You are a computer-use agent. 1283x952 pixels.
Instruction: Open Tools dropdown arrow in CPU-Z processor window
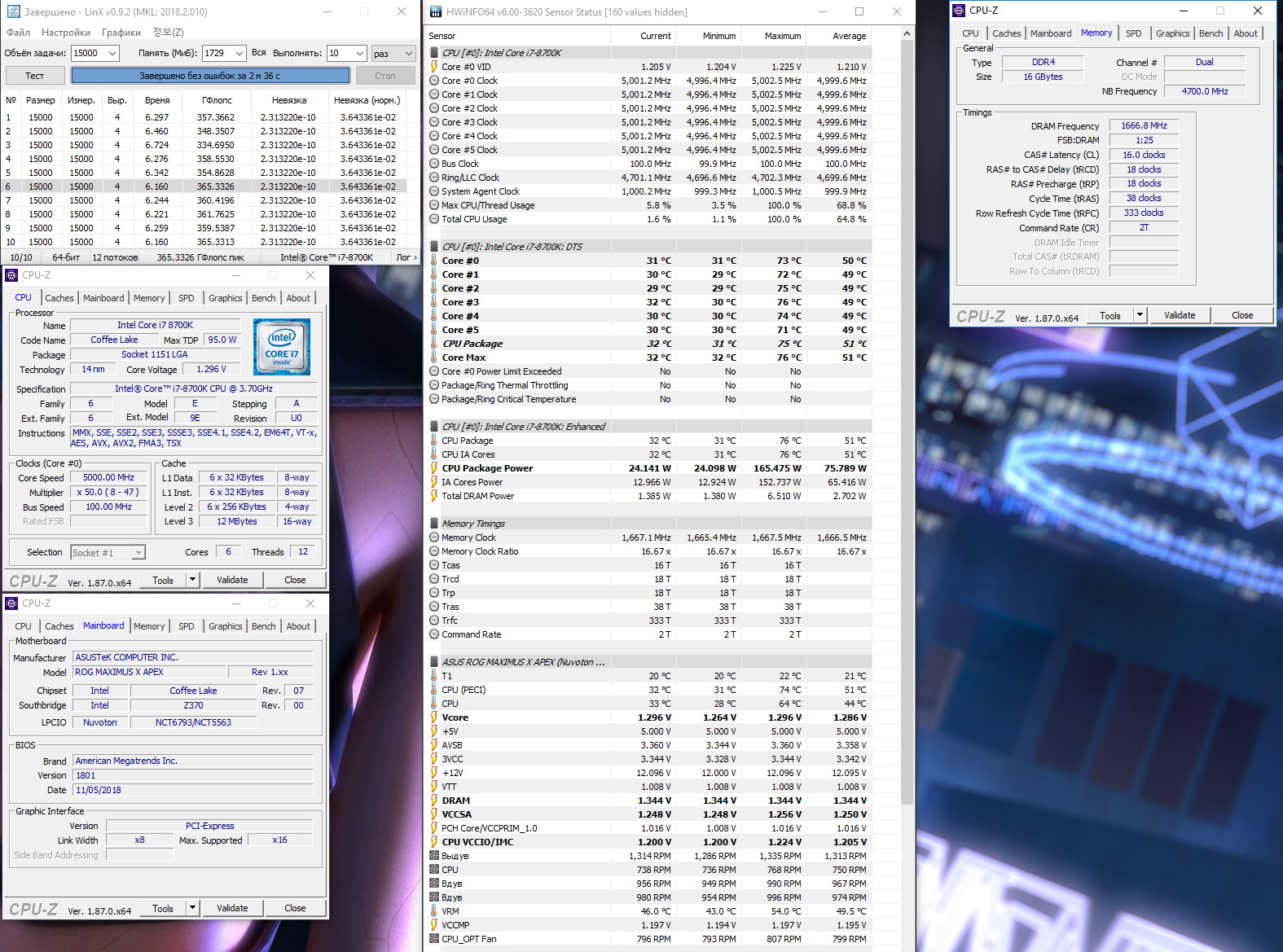pos(193,580)
